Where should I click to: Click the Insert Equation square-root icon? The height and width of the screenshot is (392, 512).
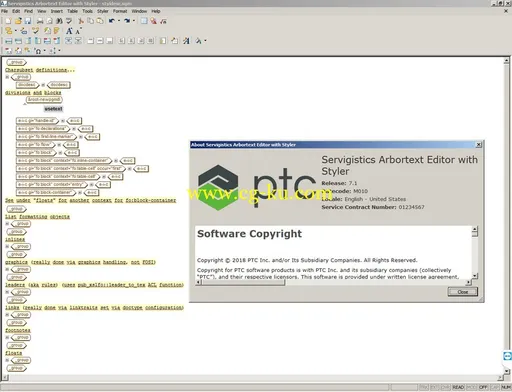pyautogui.click(x=163, y=21)
